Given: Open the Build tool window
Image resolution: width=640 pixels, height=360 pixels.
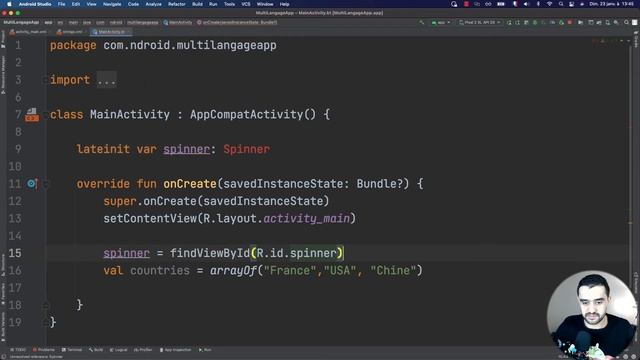Looking at the screenshot, I should (x=96, y=350).
